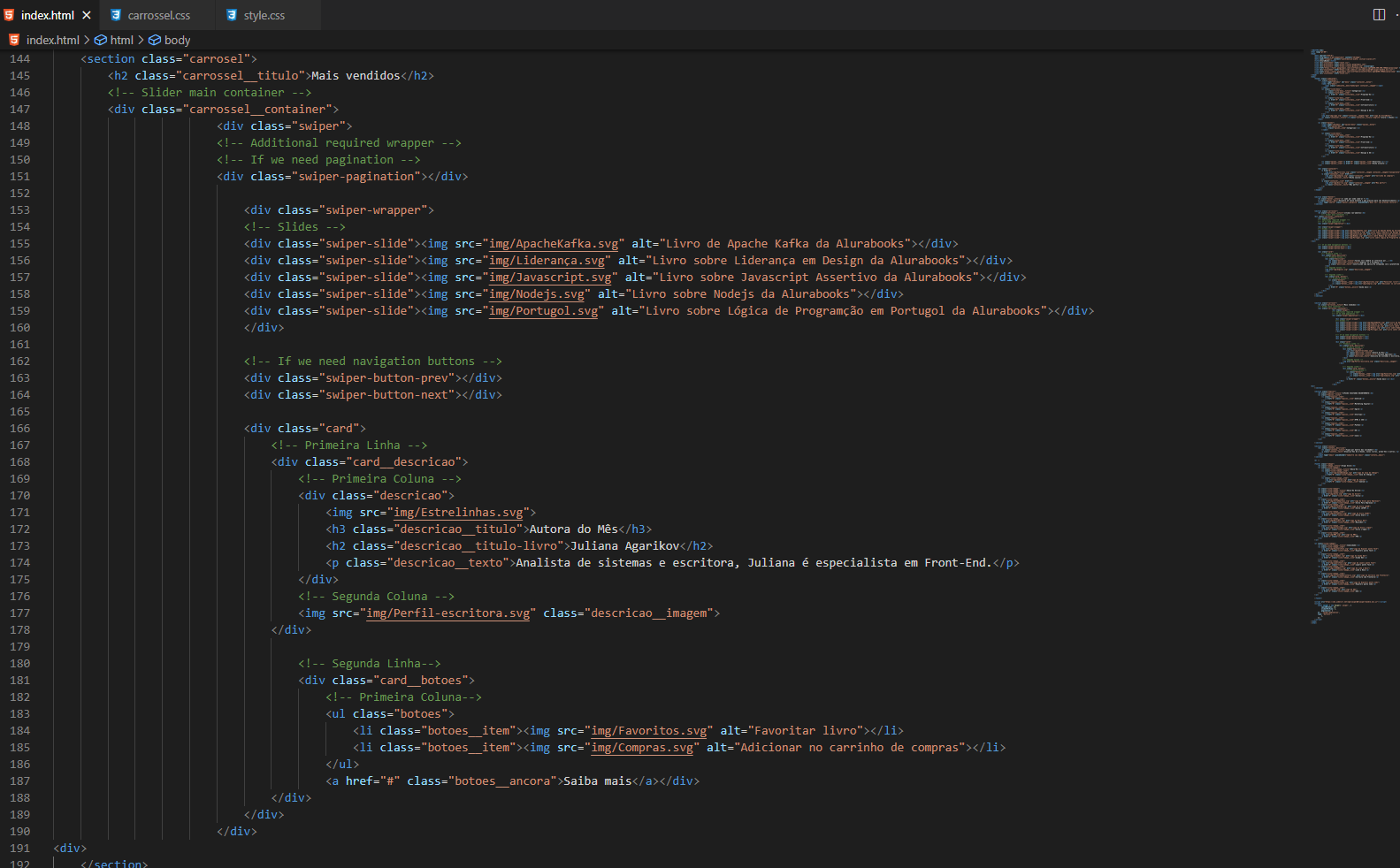Viewport: 1400px width, 868px height.
Task: Open index.html breadcrumb item
Action: point(52,40)
